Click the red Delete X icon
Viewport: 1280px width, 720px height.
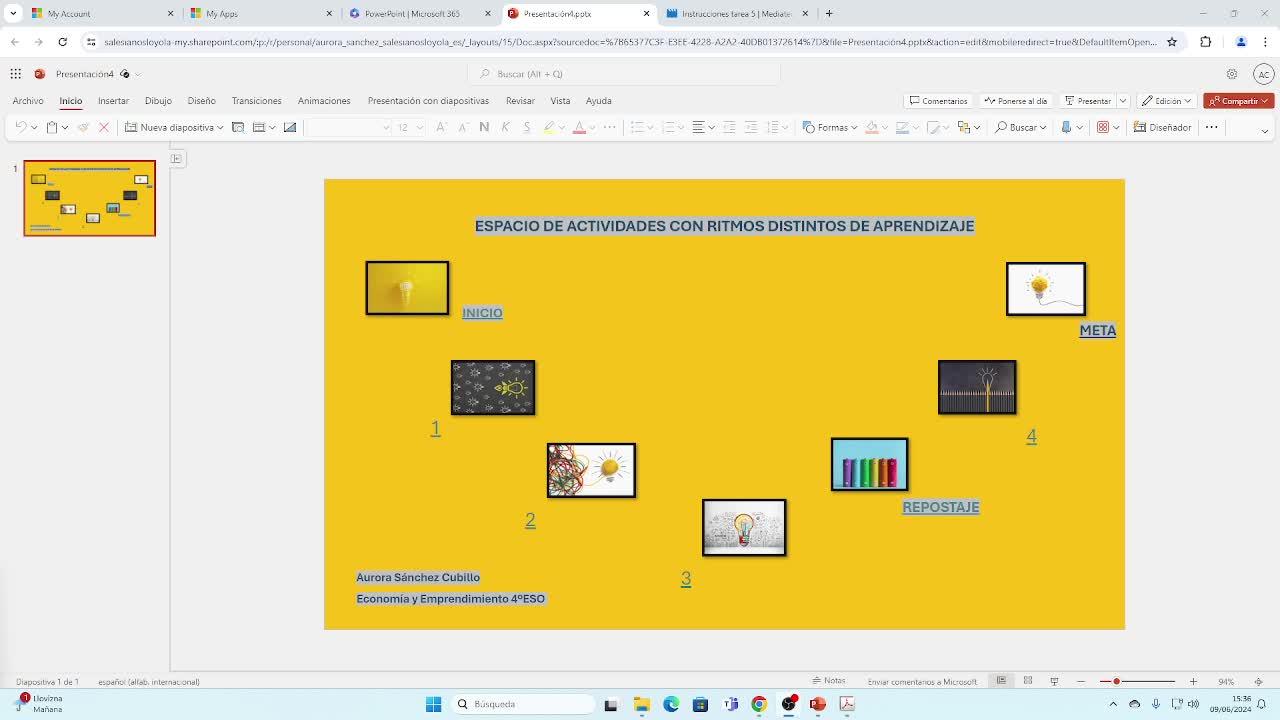click(x=103, y=127)
